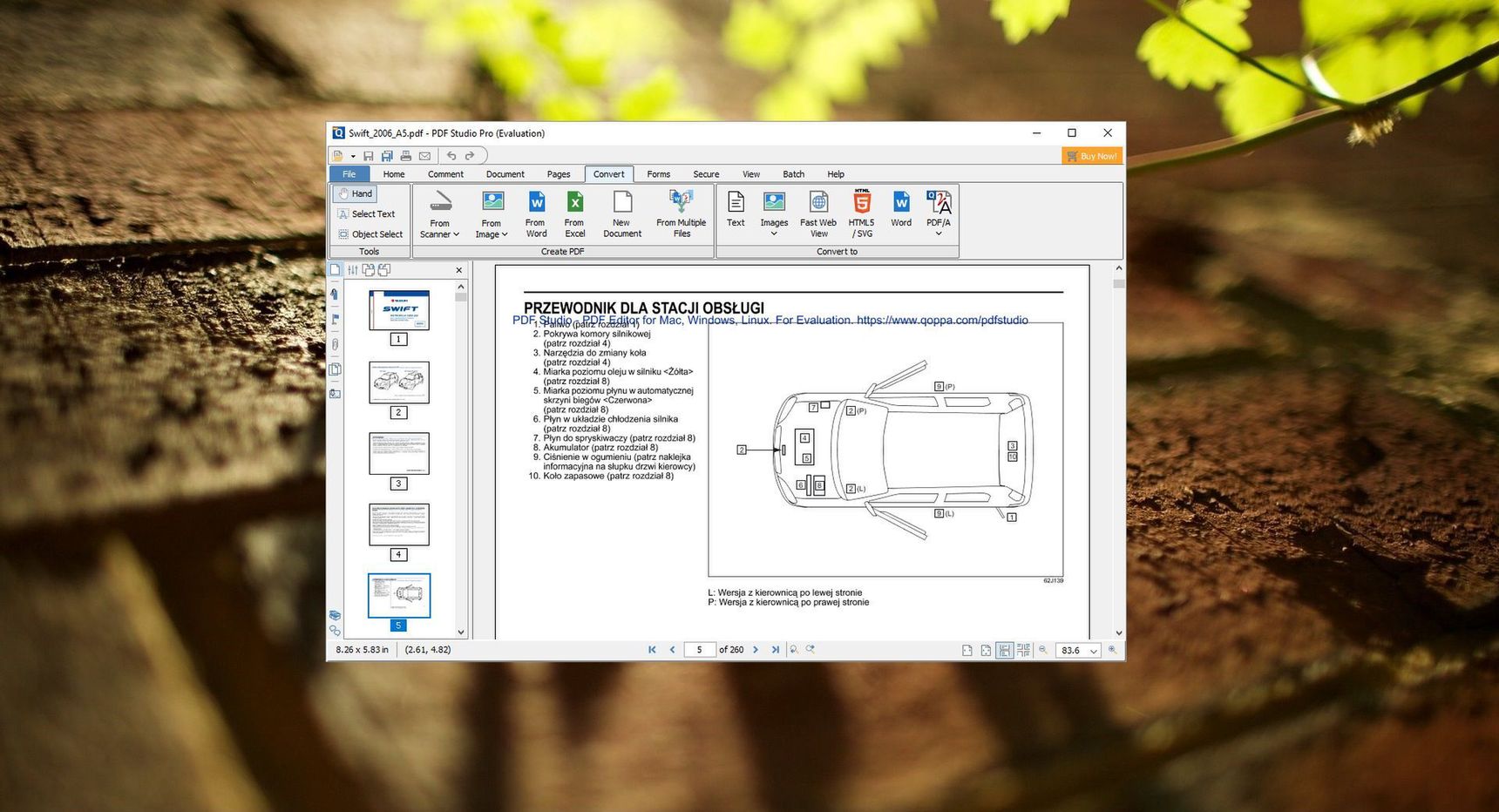Switch to the Comment tab
The image size is (1499, 812).
point(445,174)
